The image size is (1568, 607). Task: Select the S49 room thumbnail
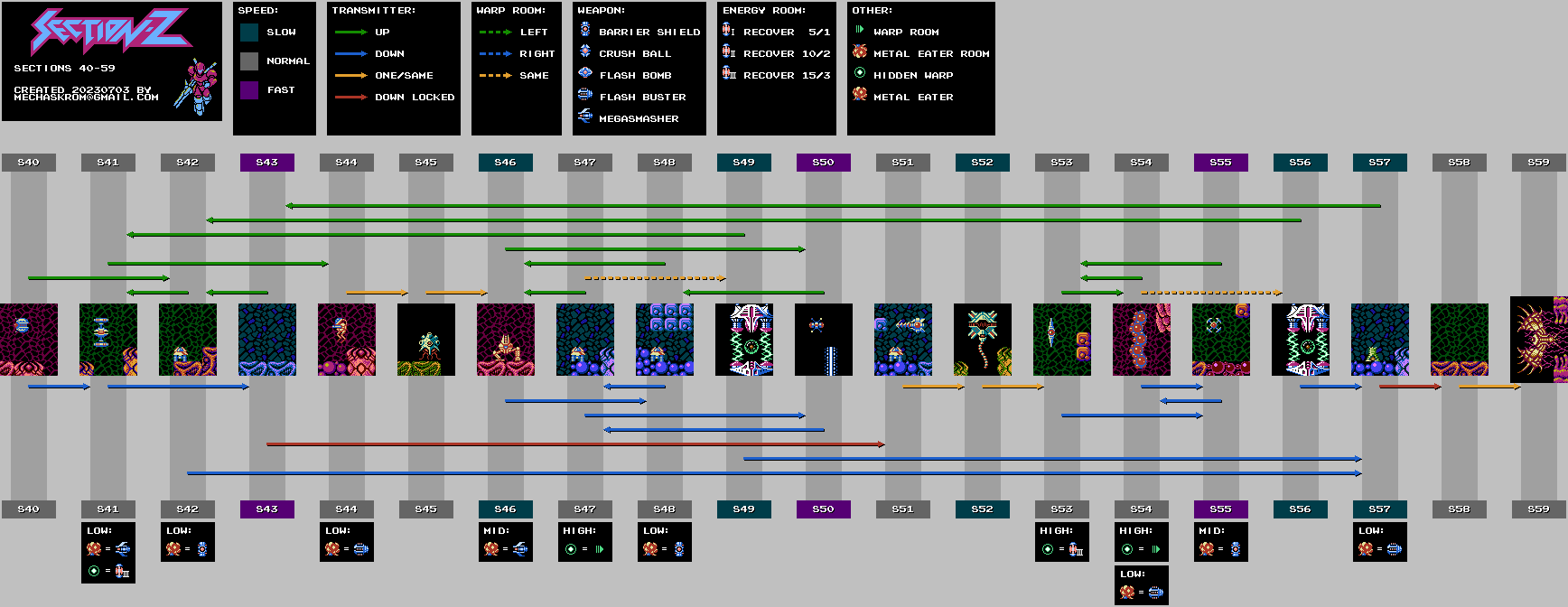[x=744, y=340]
